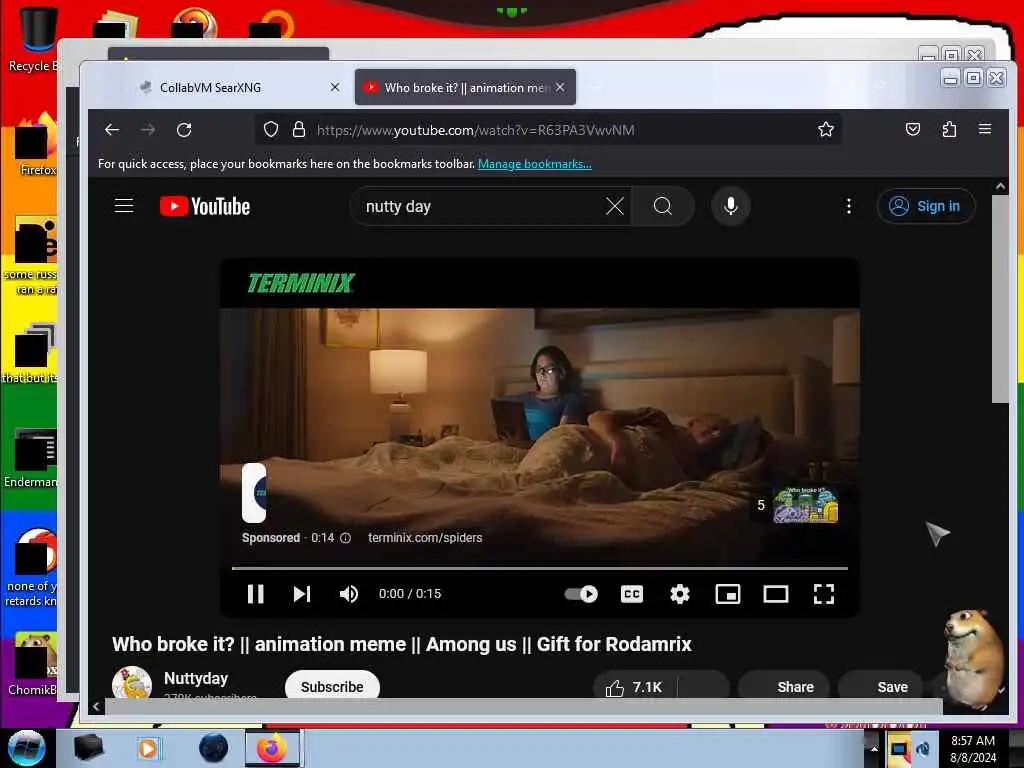This screenshot has height=768, width=1024.
Task: Enable miniplayer mode
Action: point(728,594)
